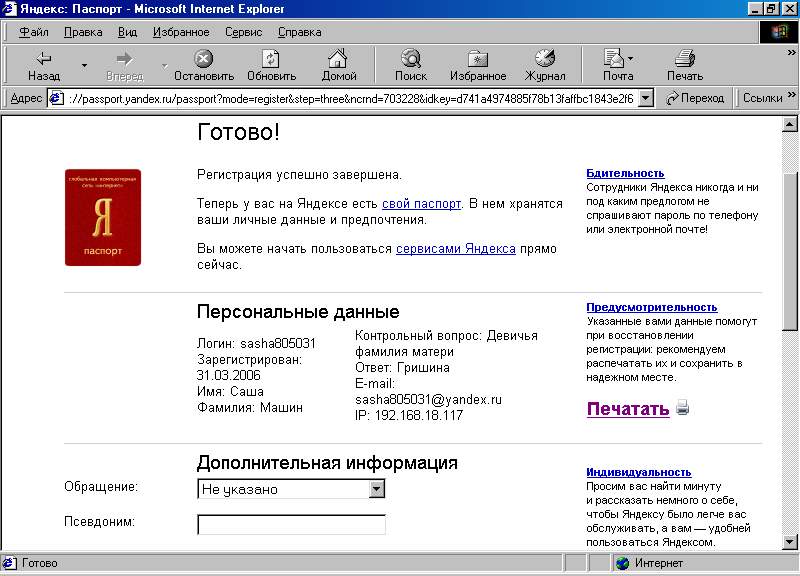Open the Поиск search toolbar icon
The height and width of the screenshot is (576, 800).
(x=411, y=65)
